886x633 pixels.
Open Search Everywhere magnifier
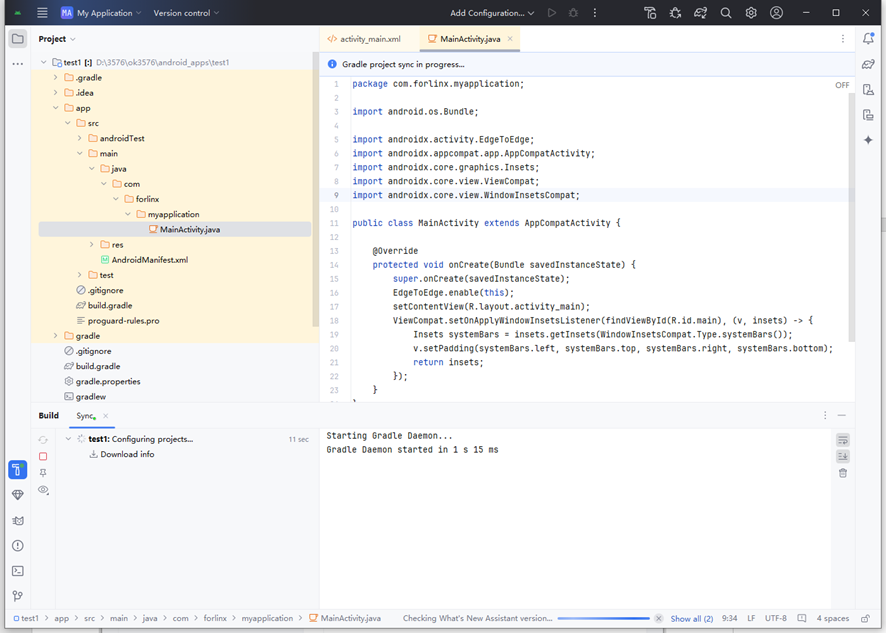[726, 12]
